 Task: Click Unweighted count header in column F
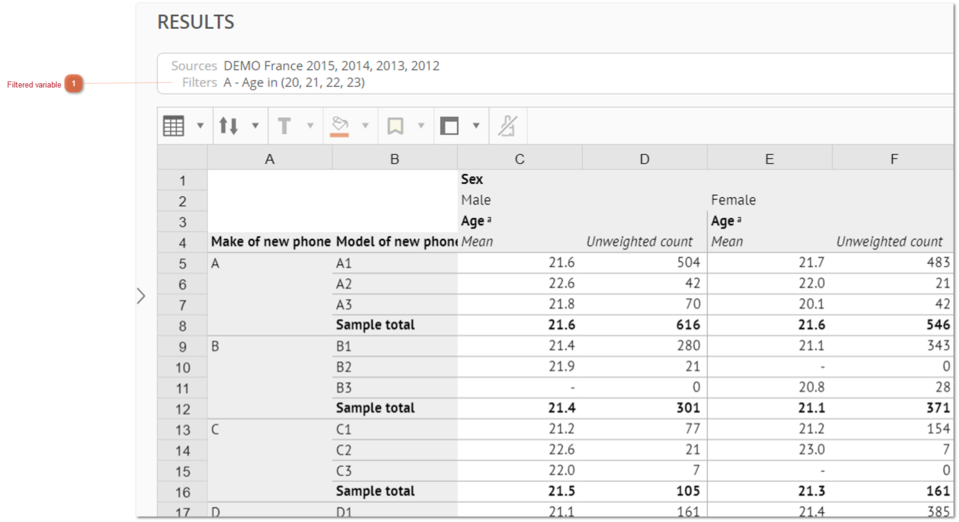[x=889, y=242]
